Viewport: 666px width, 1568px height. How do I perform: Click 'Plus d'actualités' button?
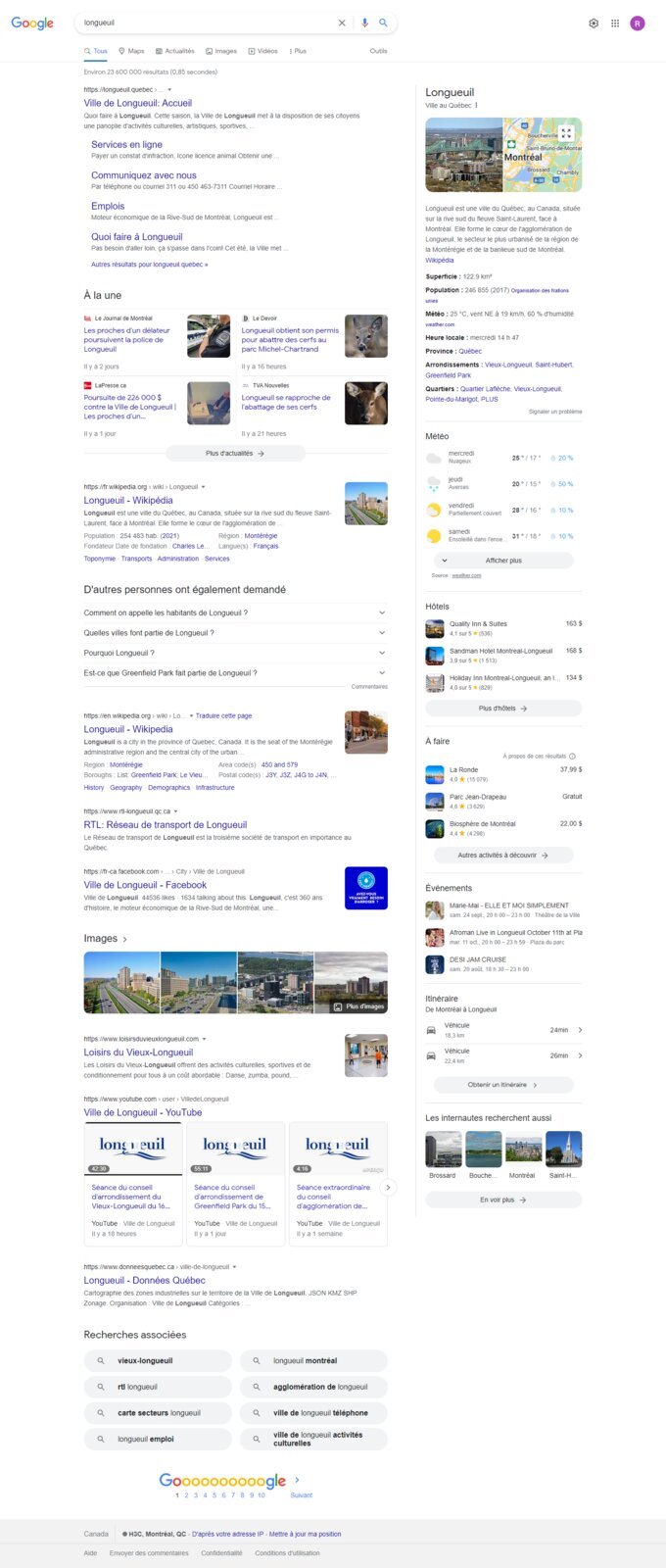tap(235, 453)
